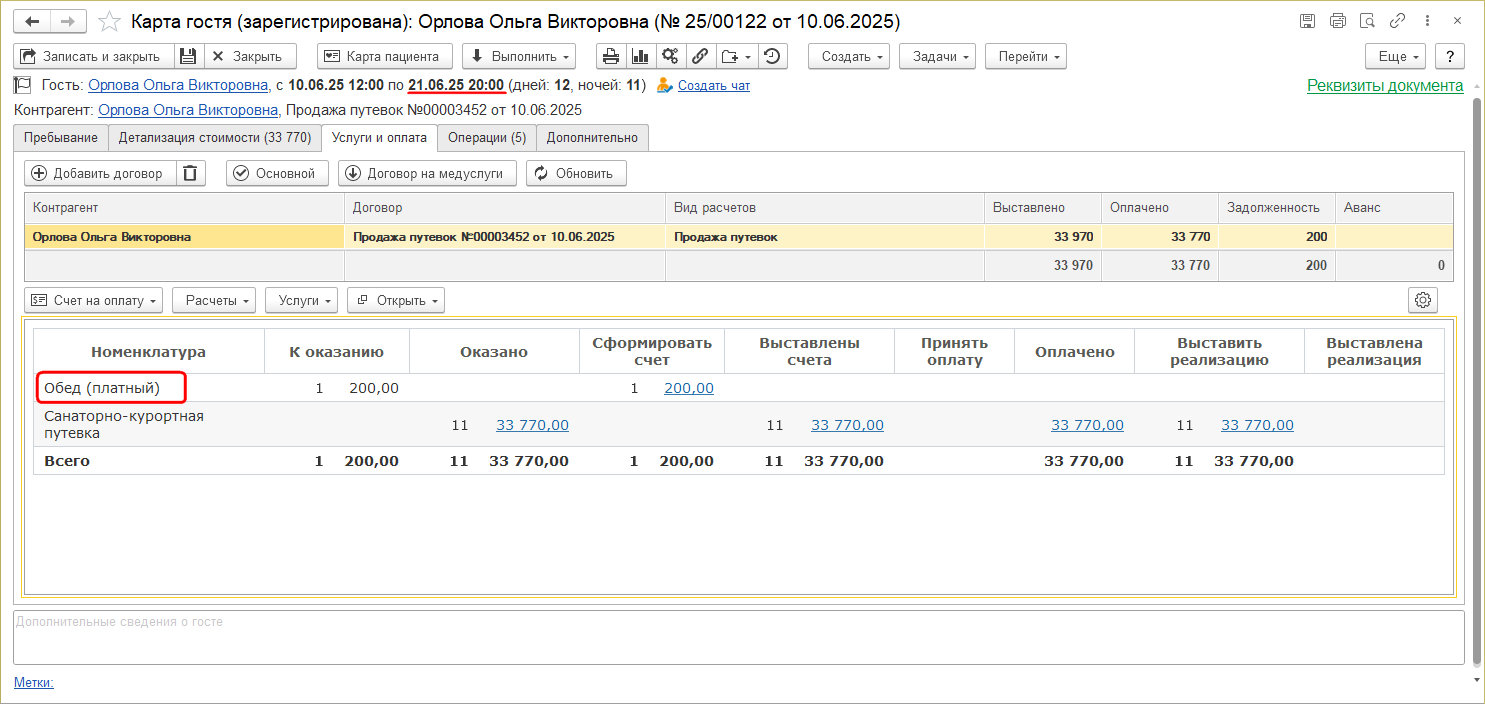Click the Дополнительные сведения о госте field
Image resolution: width=1485 pixels, height=704 pixels.
(738, 636)
